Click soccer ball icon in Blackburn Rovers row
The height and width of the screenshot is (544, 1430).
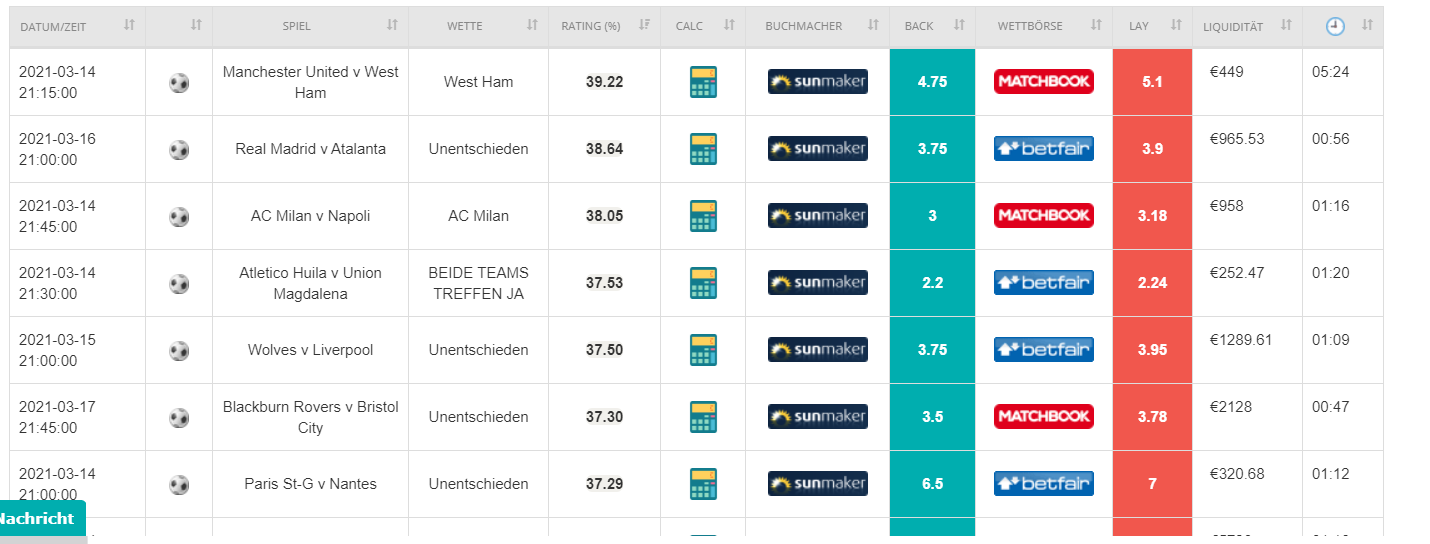point(179,418)
